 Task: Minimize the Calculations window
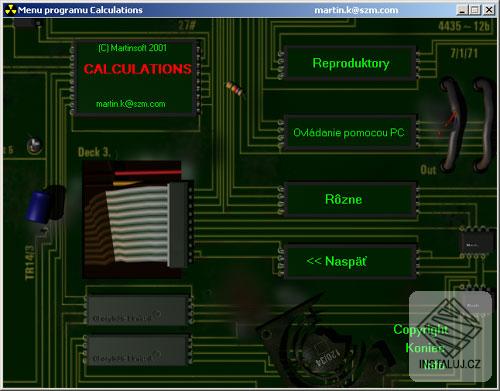[462, 10]
